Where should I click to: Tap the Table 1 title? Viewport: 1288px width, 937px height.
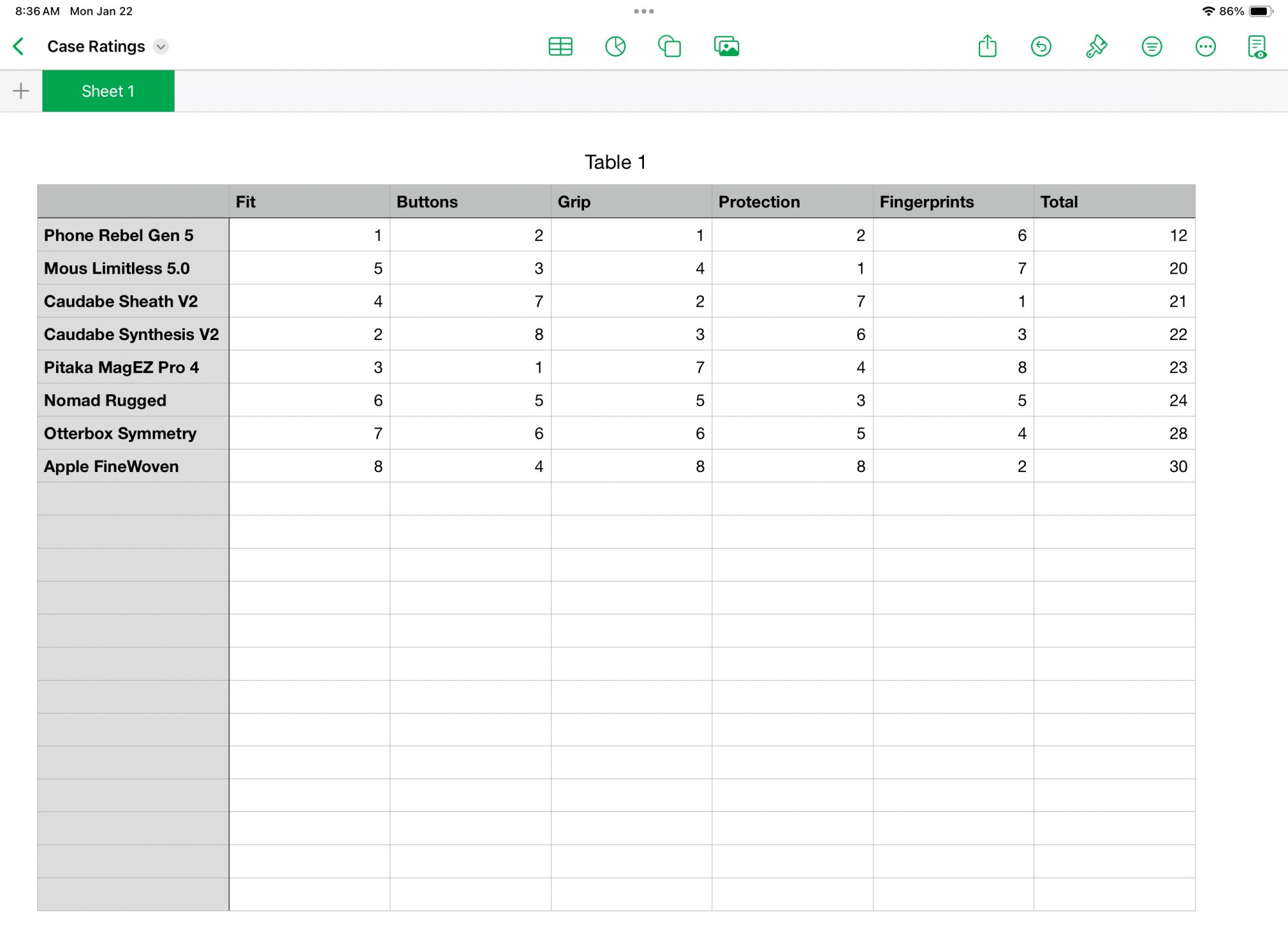(615, 162)
